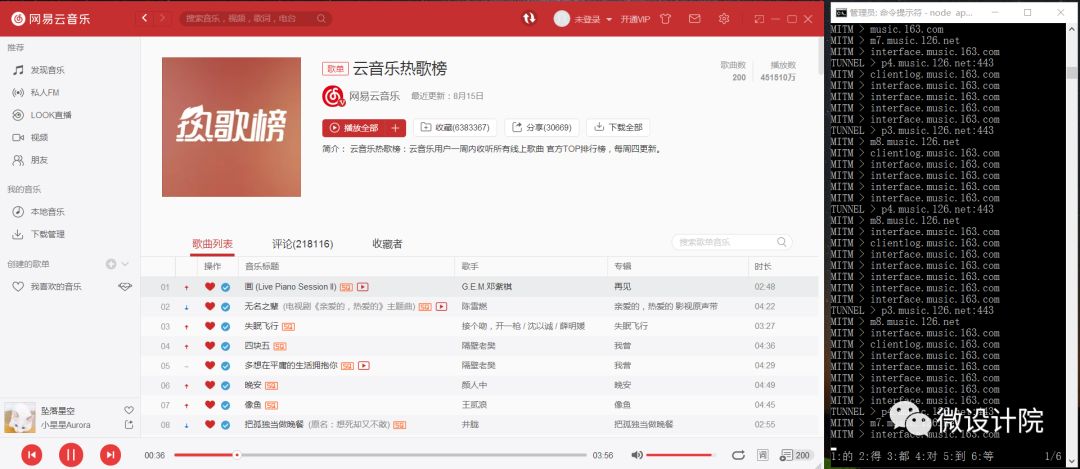Image resolution: width=1080 pixels, height=469 pixels.
Task: Click 收藏(6383367) button
Action: 455,127
